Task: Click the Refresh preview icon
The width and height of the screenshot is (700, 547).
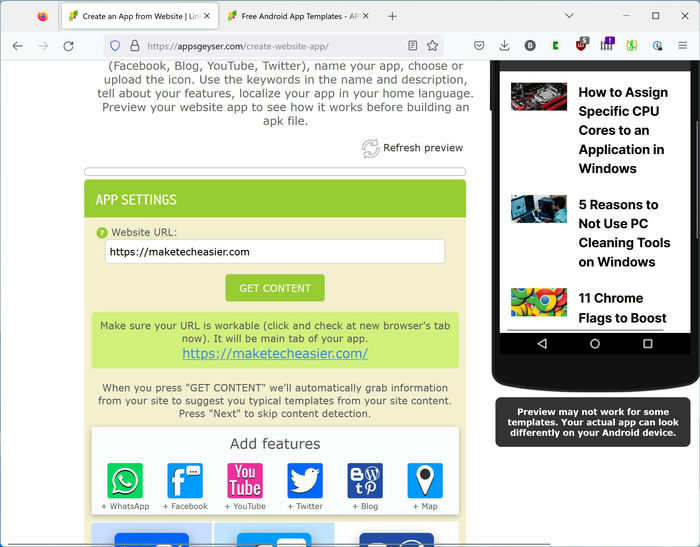Action: (x=370, y=148)
